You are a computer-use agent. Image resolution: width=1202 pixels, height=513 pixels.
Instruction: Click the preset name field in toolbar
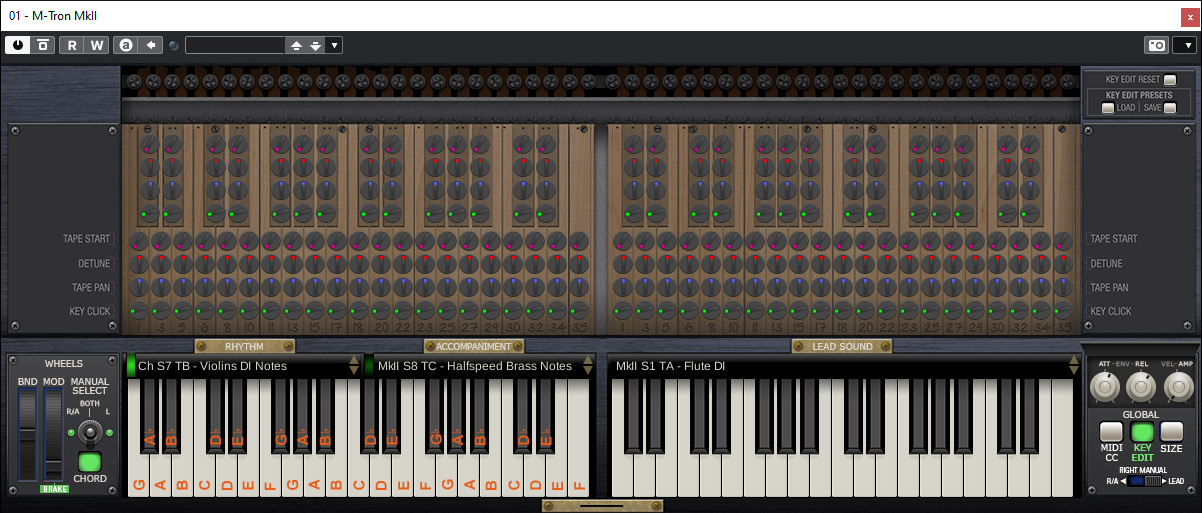pyautogui.click(x=235, y=45)
